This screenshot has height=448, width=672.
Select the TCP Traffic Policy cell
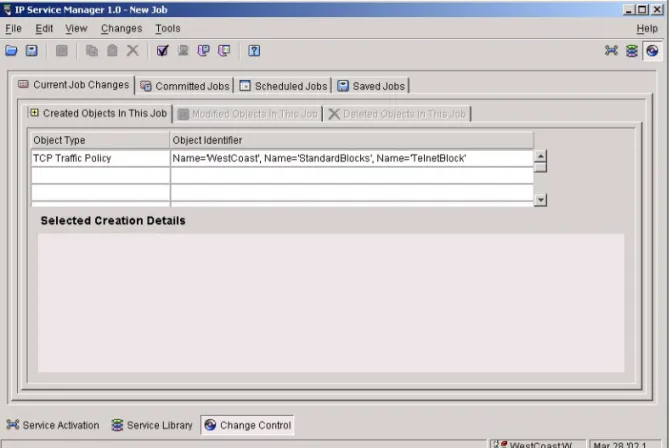[x=100, y=158]
